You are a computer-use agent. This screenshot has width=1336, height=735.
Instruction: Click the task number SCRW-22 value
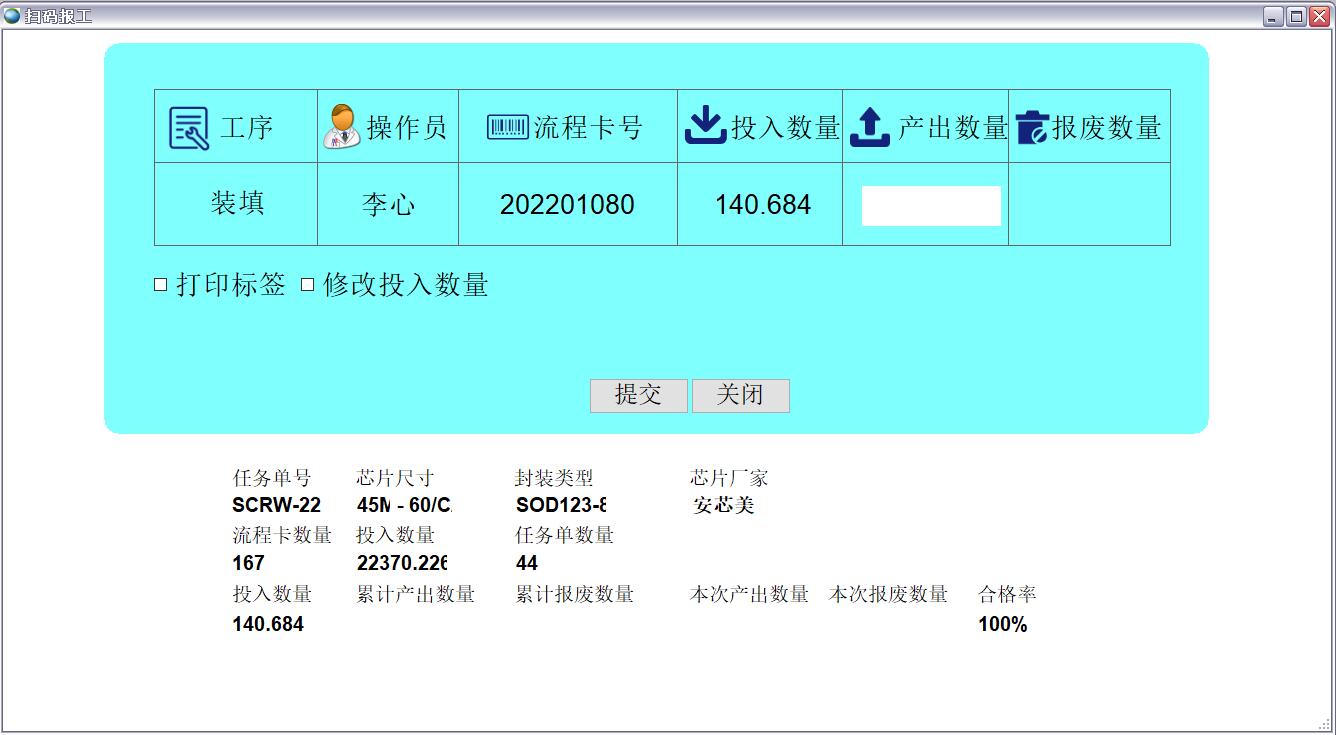pos(276,505)
